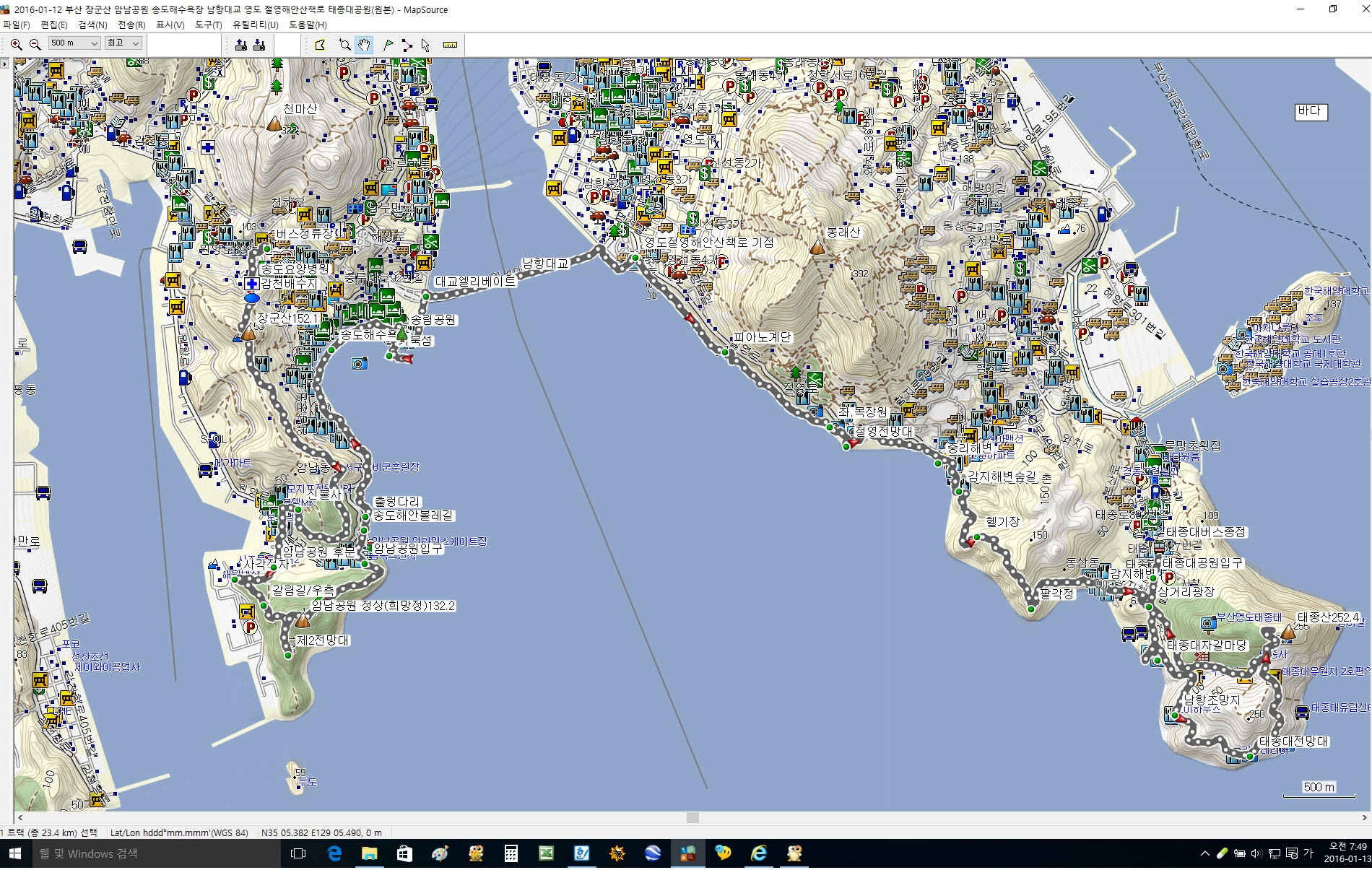Select the Waypoint flag tool
This screenshot has width=1372, height=870.
388,45
